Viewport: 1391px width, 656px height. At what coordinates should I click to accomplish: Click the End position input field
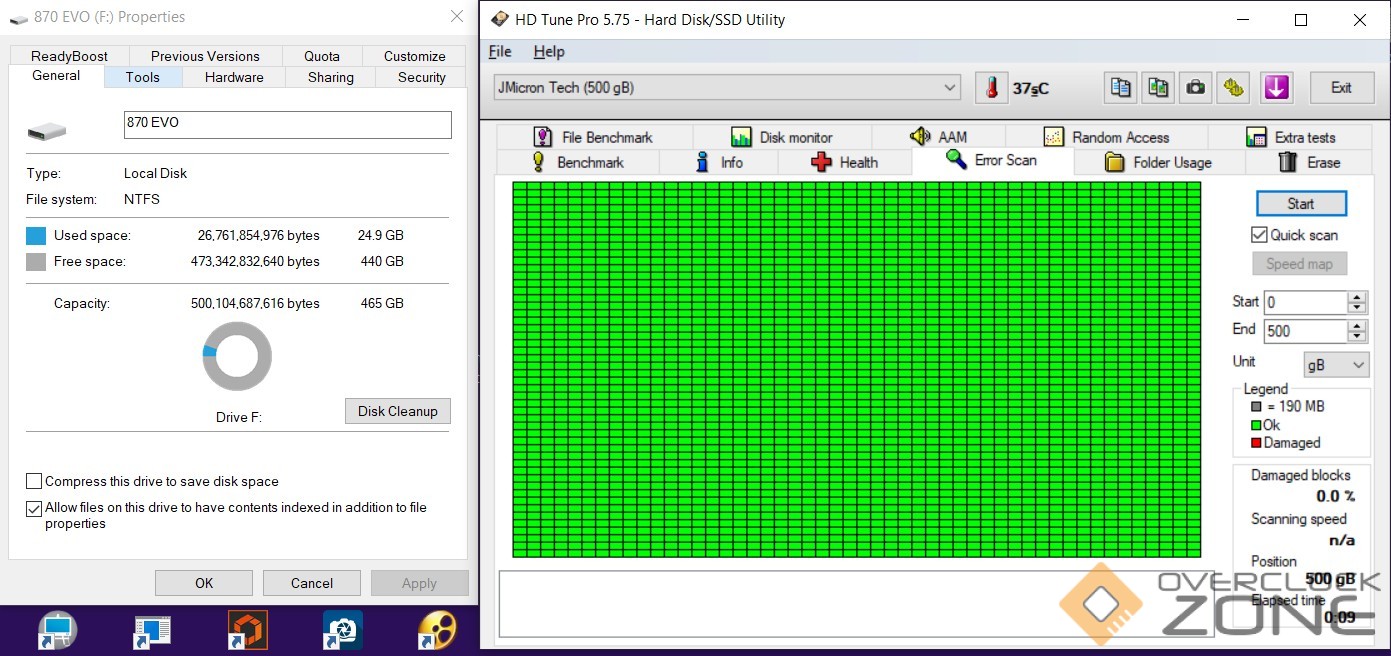click(x=1306, y=331)
